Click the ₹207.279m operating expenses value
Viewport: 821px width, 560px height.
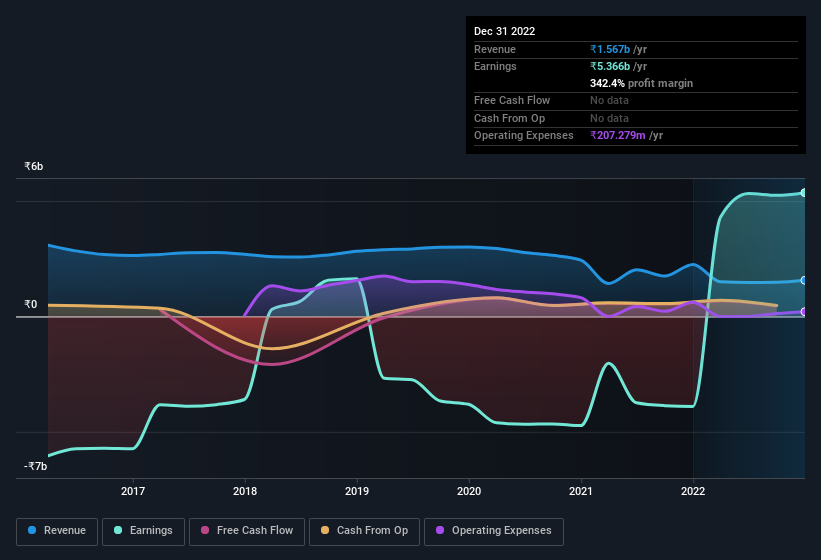(x=617, y=135)
